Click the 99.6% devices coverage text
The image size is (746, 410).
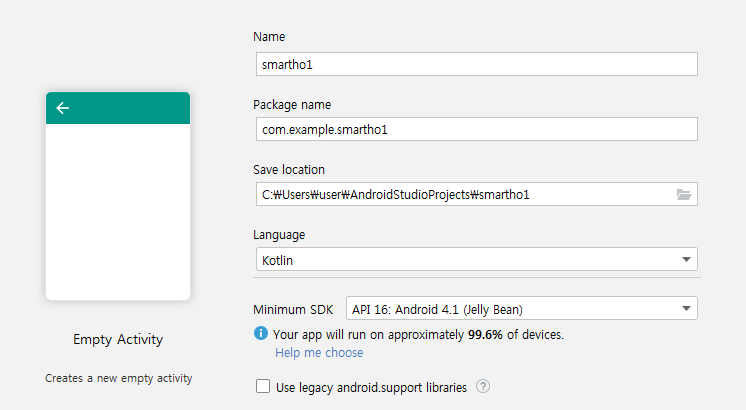click(x=418, y=335)
